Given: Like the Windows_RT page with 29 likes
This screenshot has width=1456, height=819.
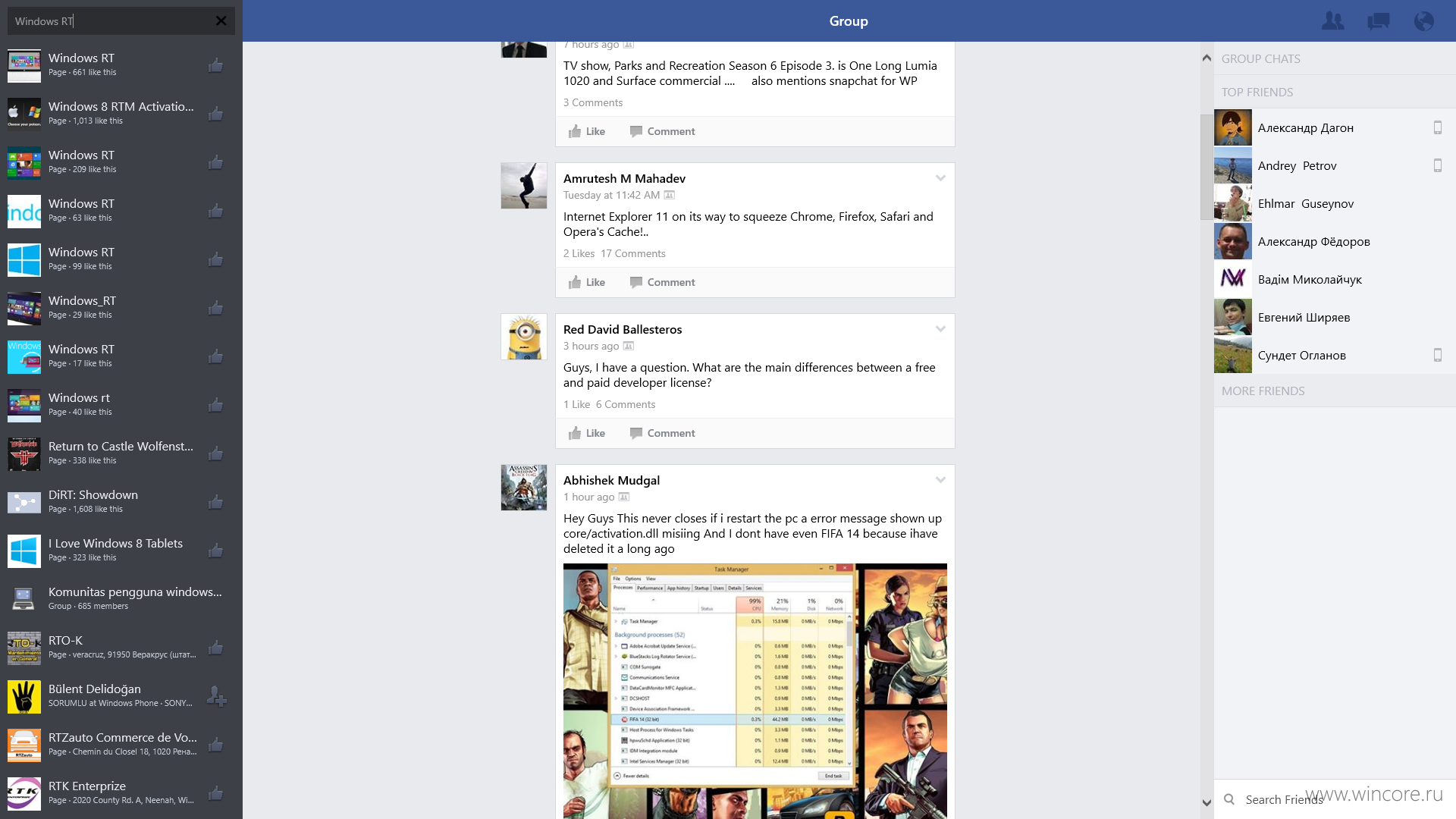Looking at the screenshot, I should pos(215,308).
